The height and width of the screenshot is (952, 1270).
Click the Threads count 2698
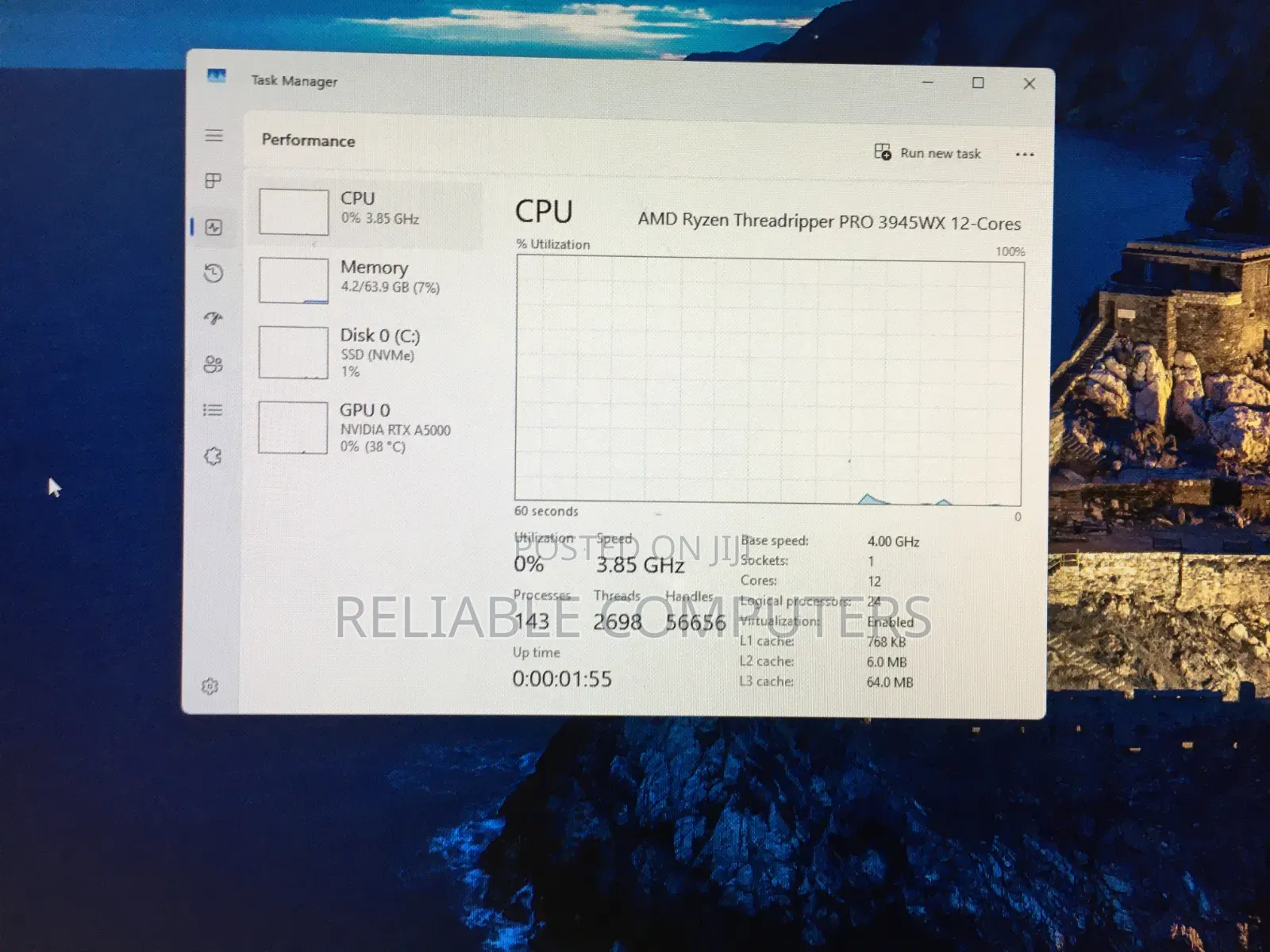point(618,622)
